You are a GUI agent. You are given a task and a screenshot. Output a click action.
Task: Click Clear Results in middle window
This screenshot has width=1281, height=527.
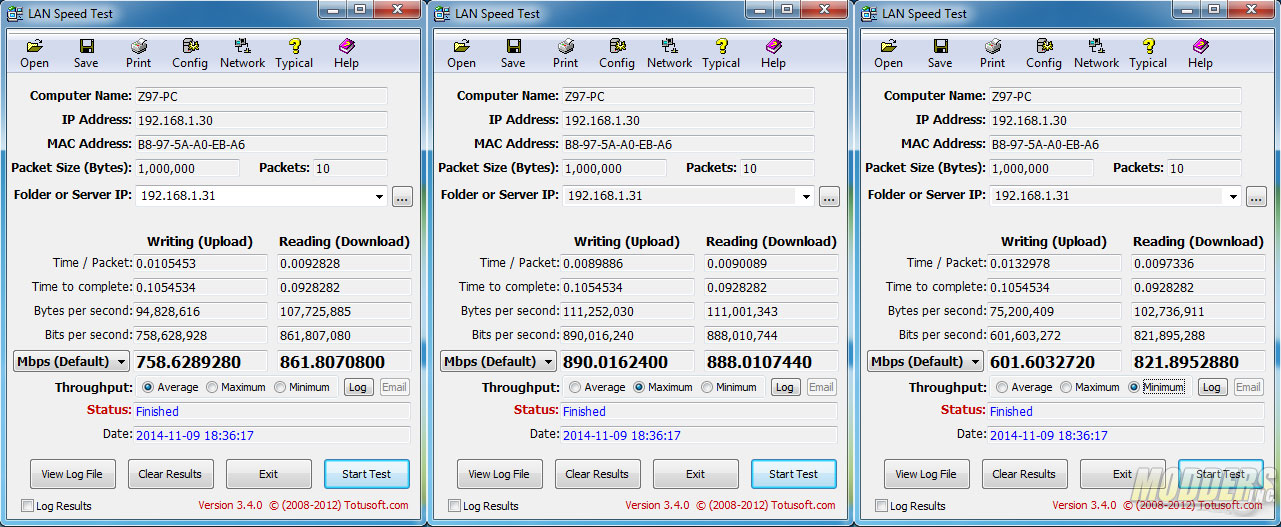point(598,474)
